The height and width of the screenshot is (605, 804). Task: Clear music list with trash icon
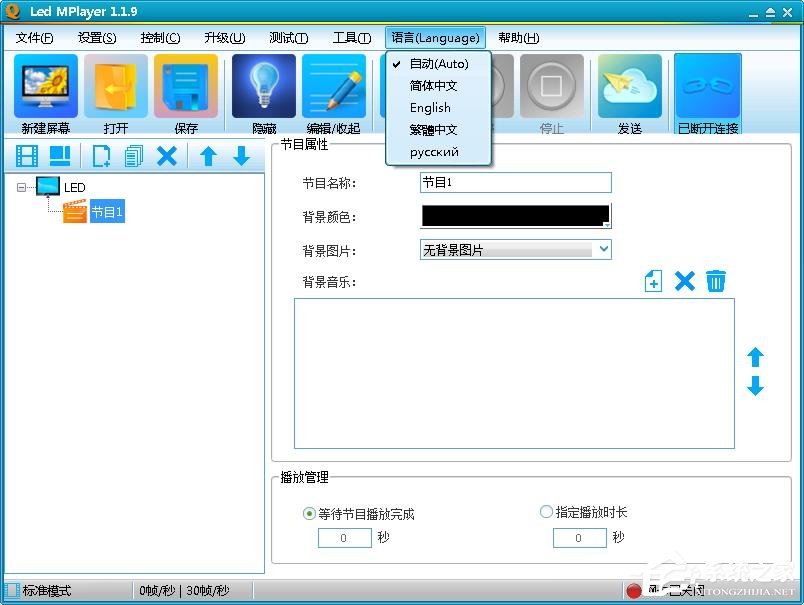[x=716, y=281]
